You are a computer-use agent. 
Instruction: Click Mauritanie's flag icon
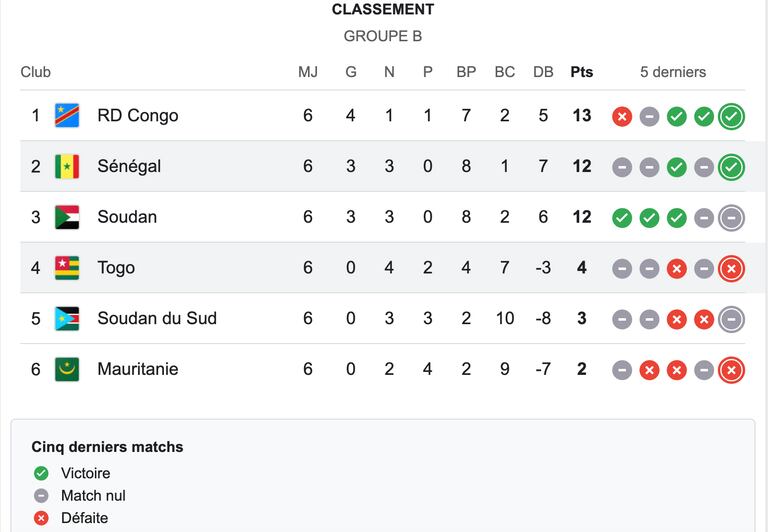pos(67,369)
